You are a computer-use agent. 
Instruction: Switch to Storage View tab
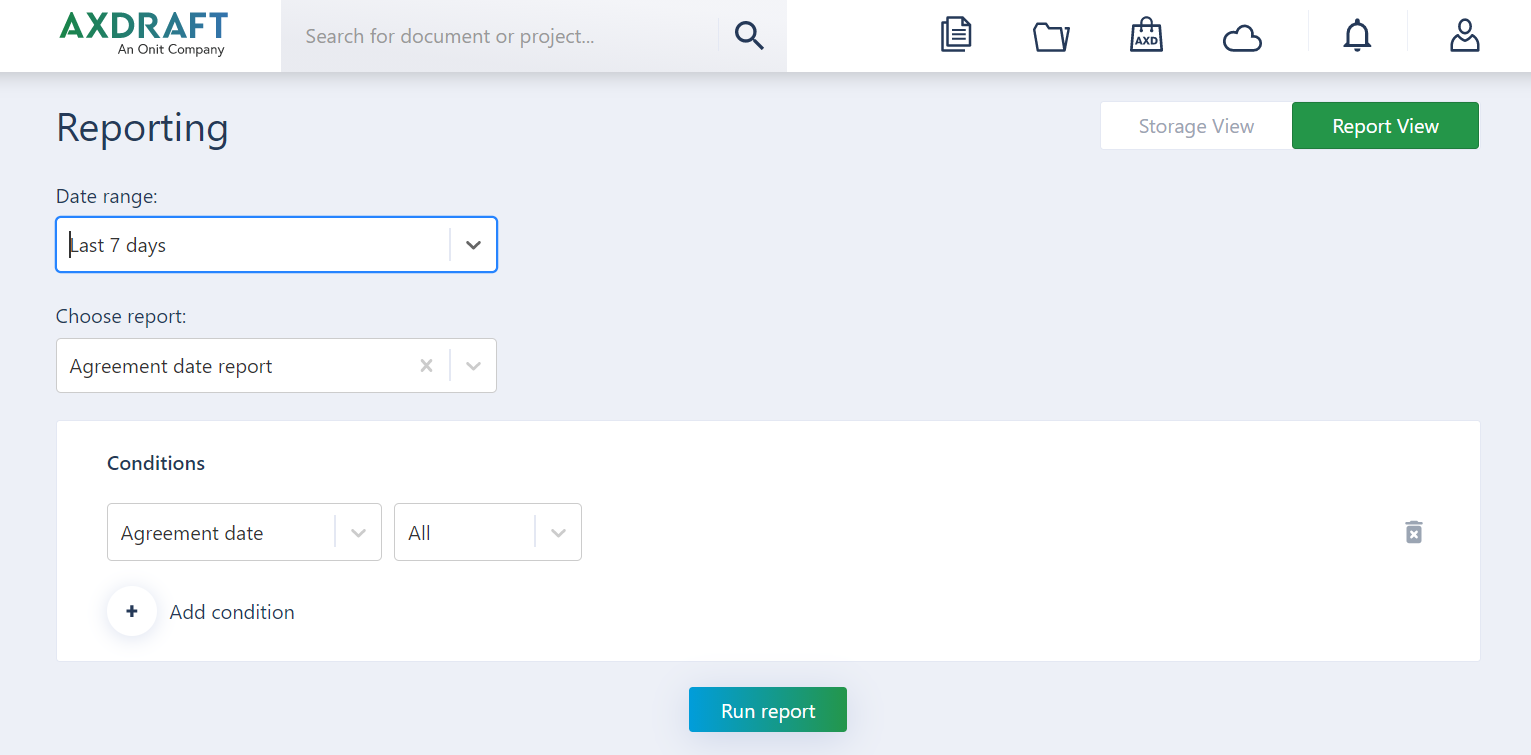tap(1196, 126)
